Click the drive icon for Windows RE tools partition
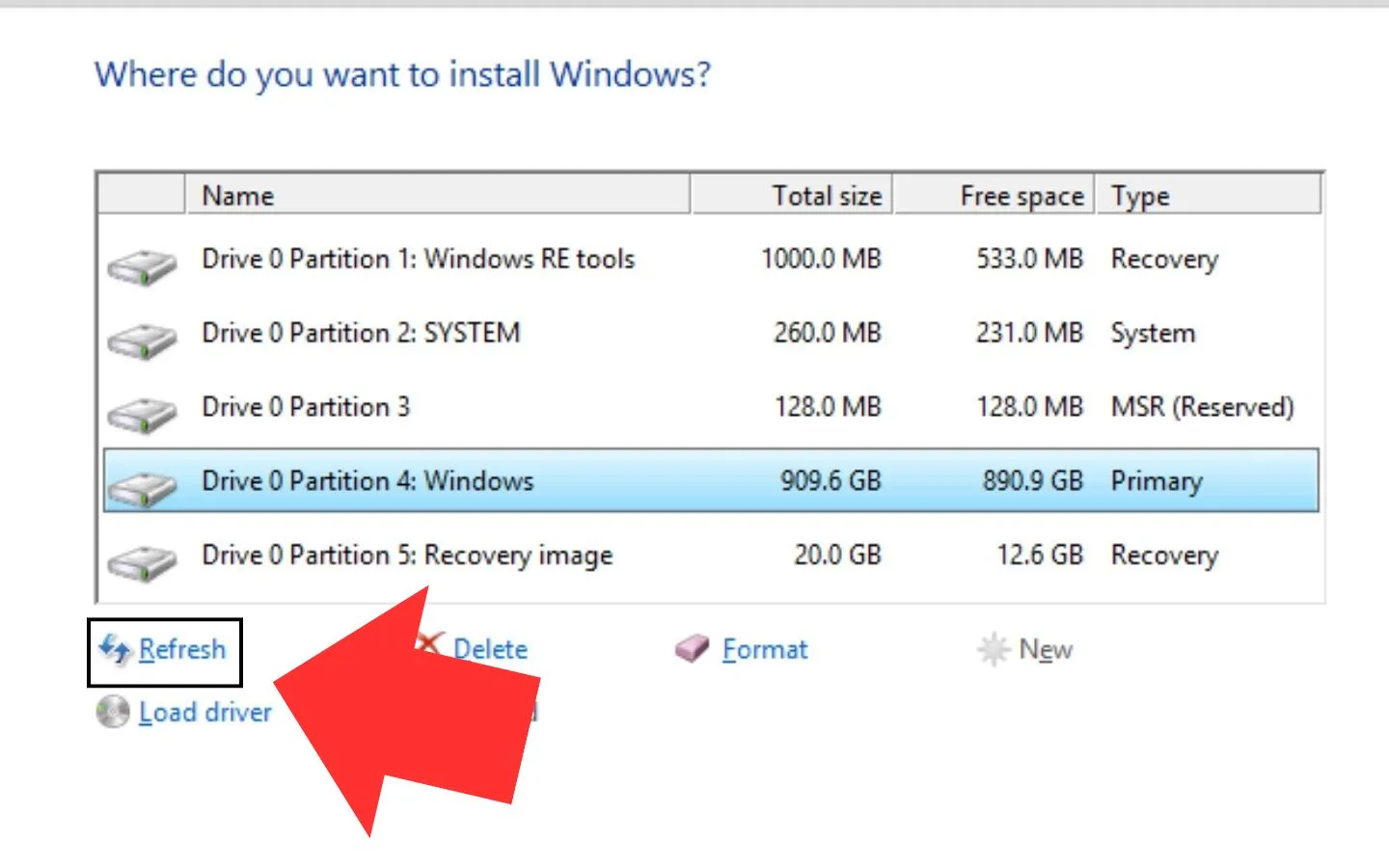The width and height of the screenshot is (1389, 868). [x=141, y=266]
